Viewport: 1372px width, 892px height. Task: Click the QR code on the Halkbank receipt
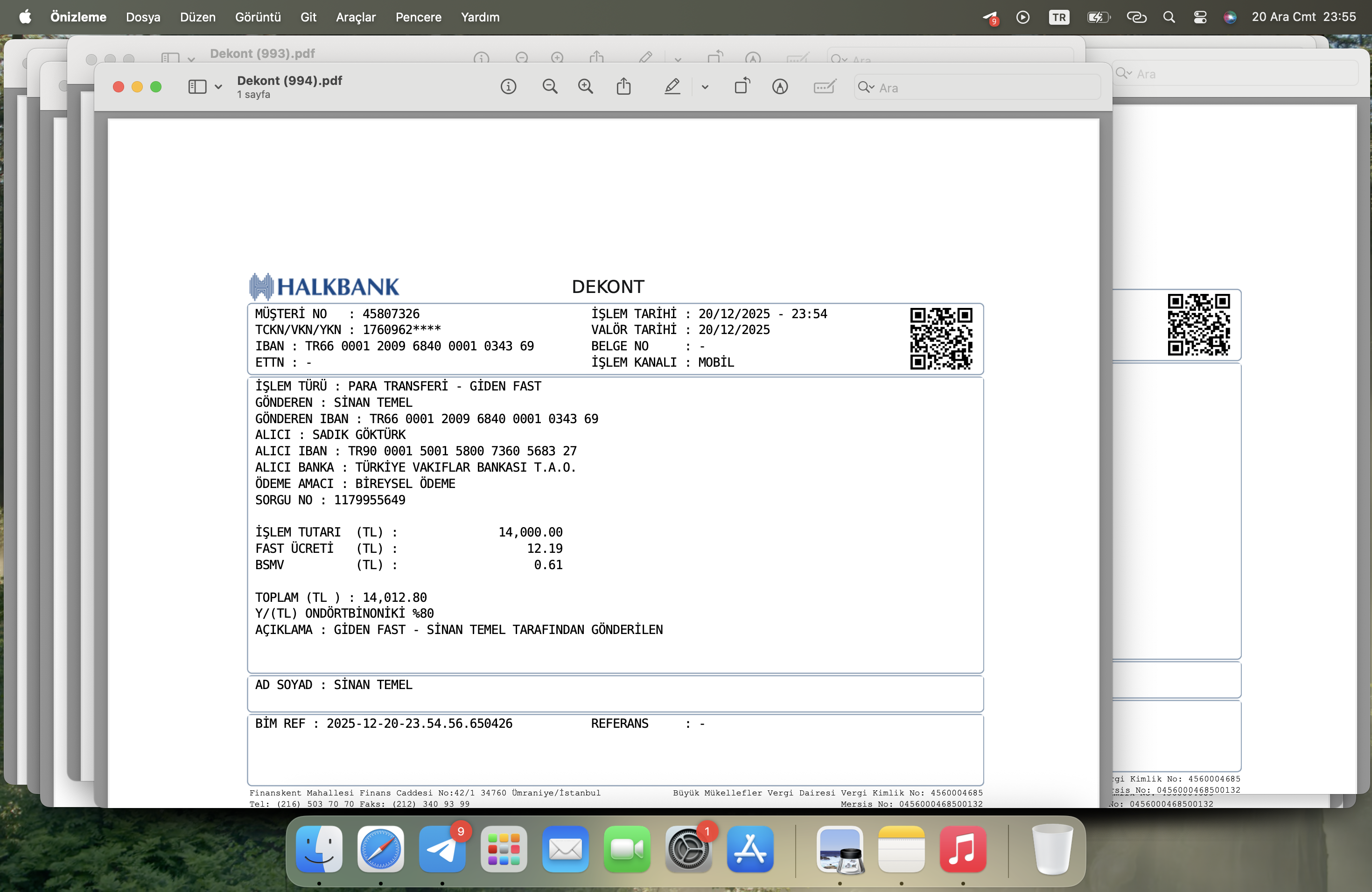[941, 338]
